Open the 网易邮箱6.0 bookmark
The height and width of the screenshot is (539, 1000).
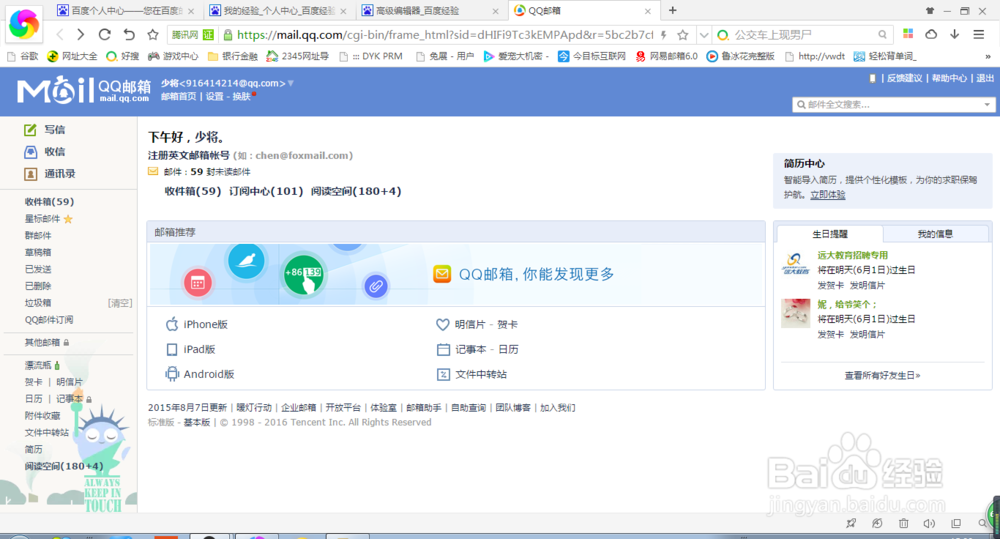666,56
